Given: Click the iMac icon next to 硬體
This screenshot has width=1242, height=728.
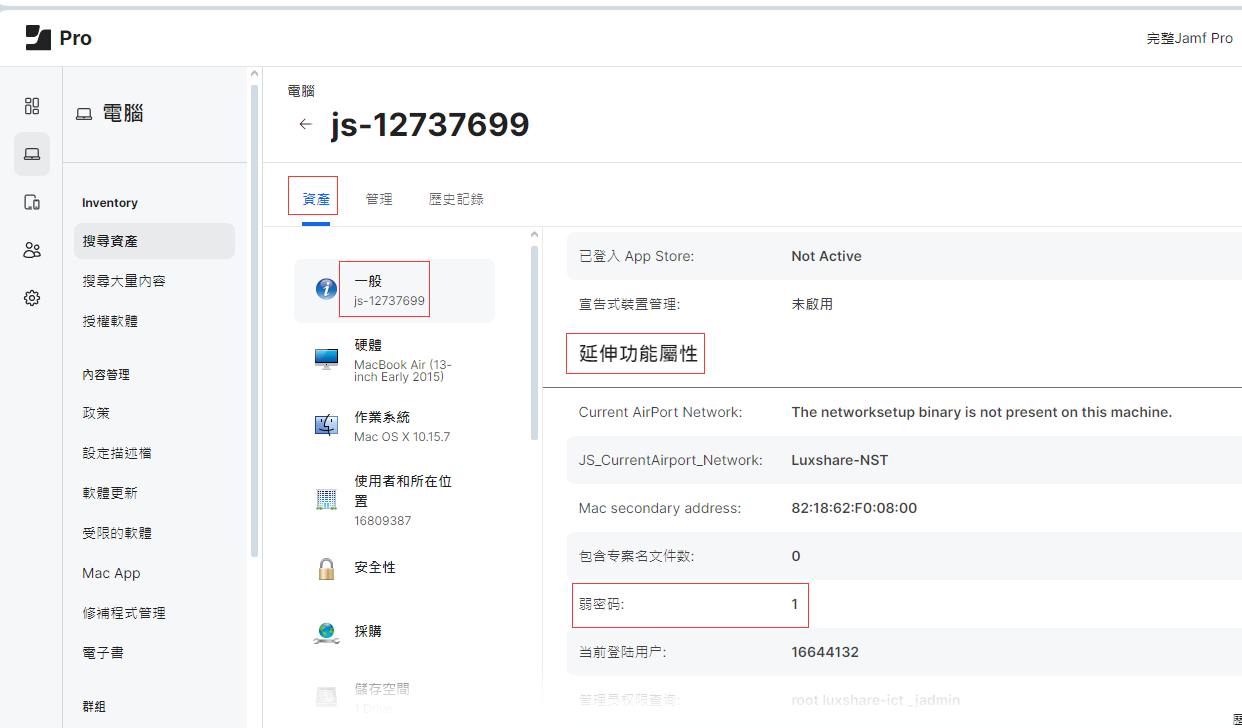Looking at the screenshot, I should [326, 360].
